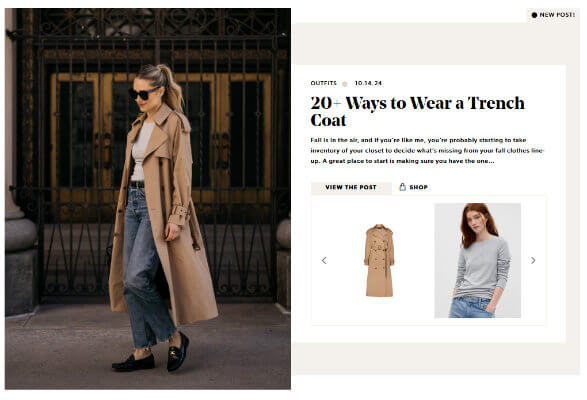This screenshot has height=400, width=587.
Task: Select the SHOP tab label
Action: click(419, 187)
